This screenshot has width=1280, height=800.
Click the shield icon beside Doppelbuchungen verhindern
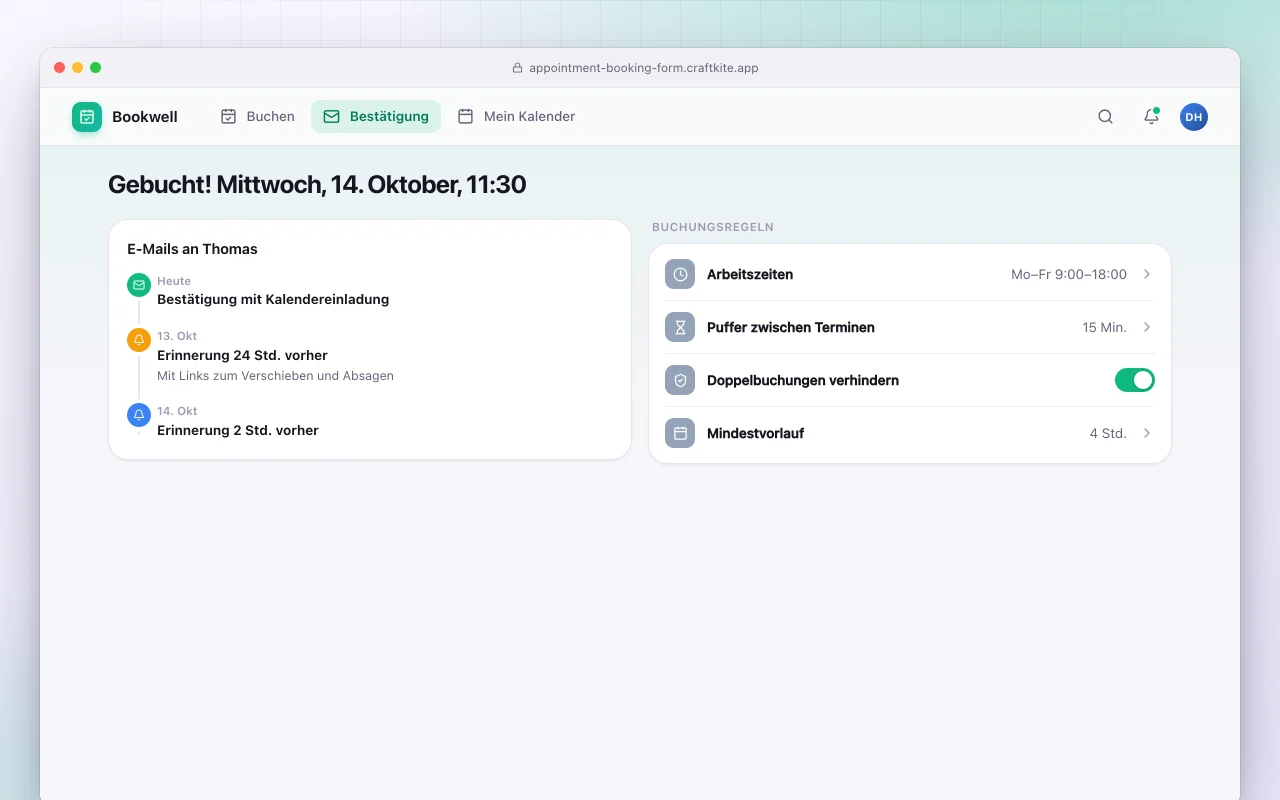point(680,380)
